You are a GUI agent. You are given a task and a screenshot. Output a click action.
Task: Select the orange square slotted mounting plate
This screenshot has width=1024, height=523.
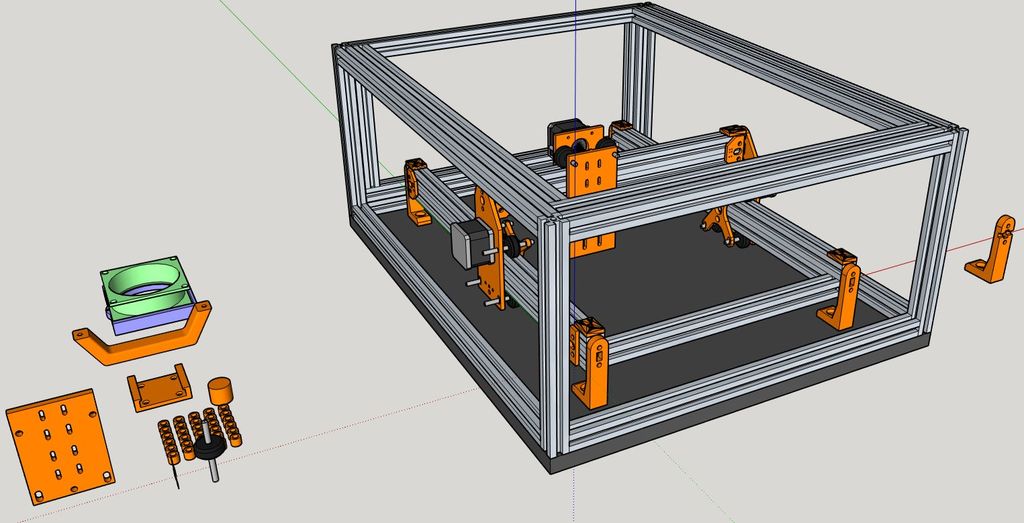[60, 447]
